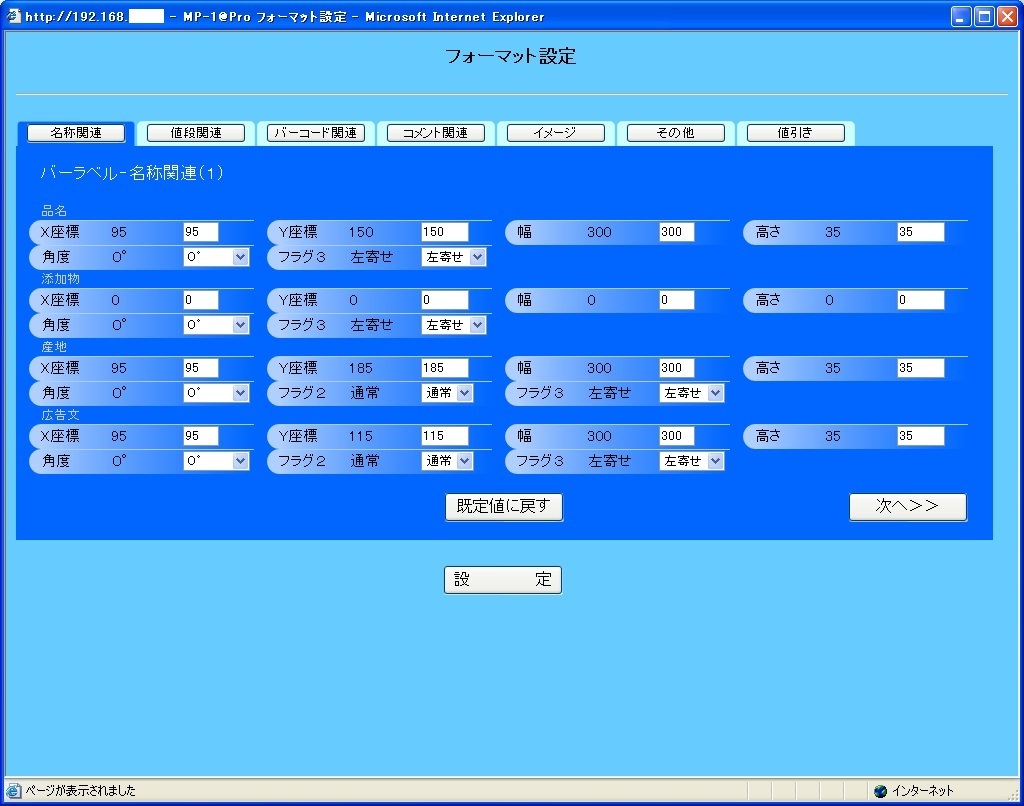This screenshot has width=1024, height=806.
Task: Click the 次へ>> button
Action: 907,507
